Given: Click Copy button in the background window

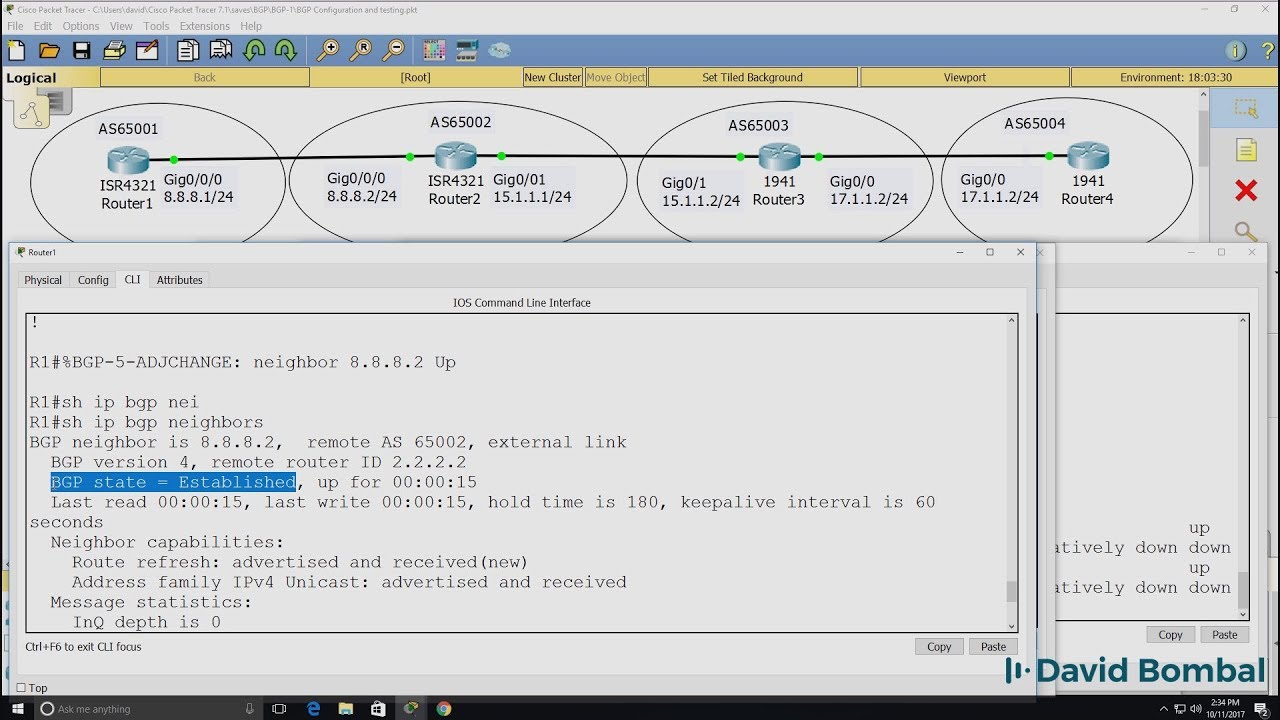Looking at the screenshot, I should 1170,635.
